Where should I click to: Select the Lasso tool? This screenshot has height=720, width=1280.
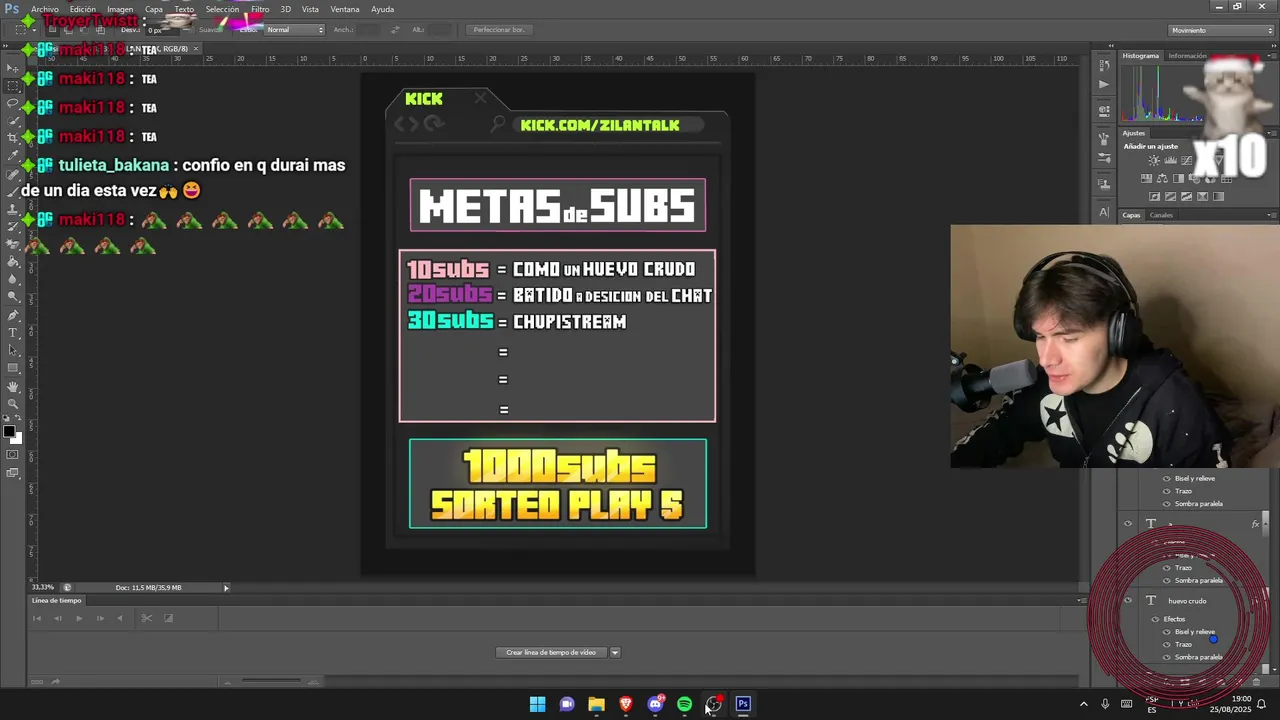[13, 103]
